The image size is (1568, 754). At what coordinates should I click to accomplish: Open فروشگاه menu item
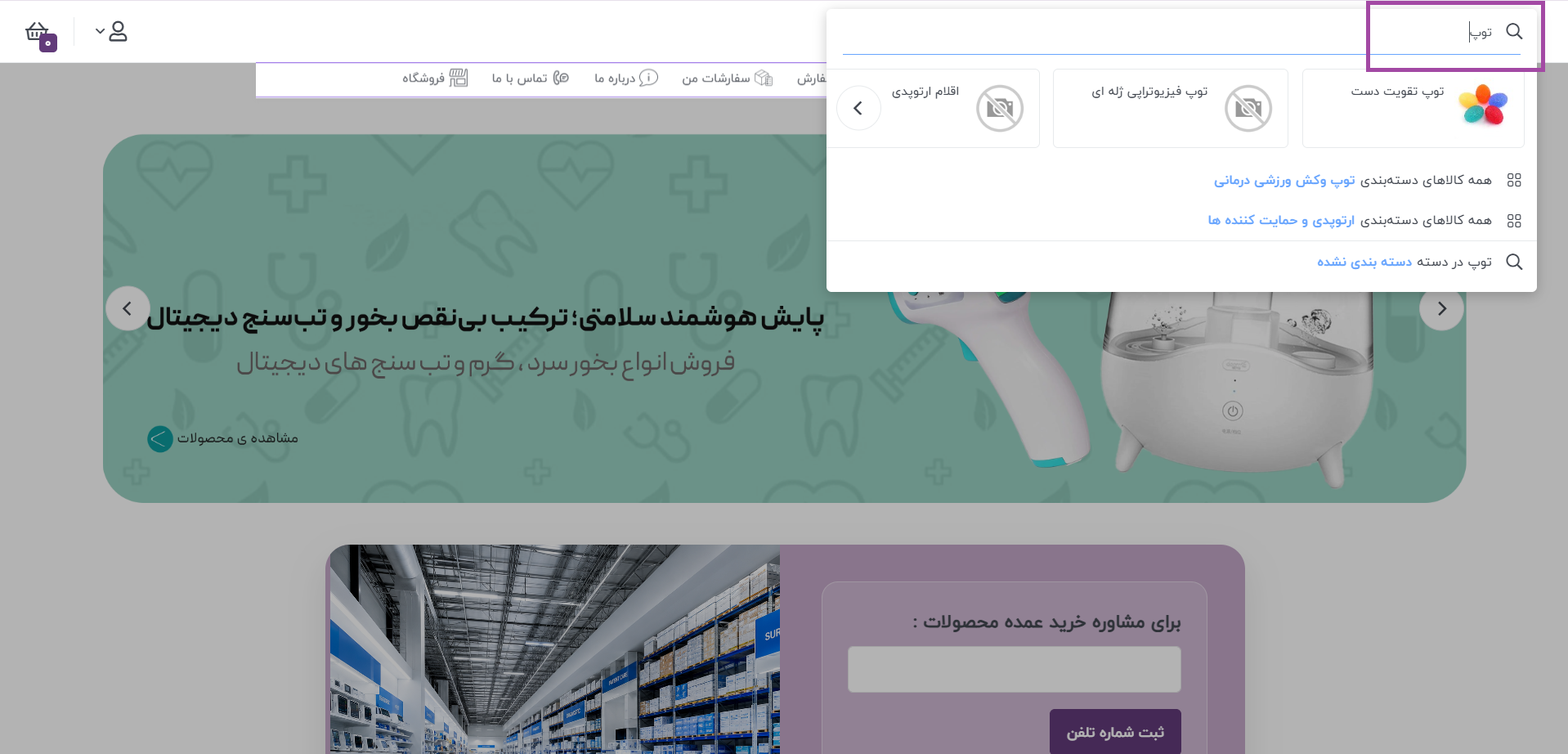[x=434, y=78]
